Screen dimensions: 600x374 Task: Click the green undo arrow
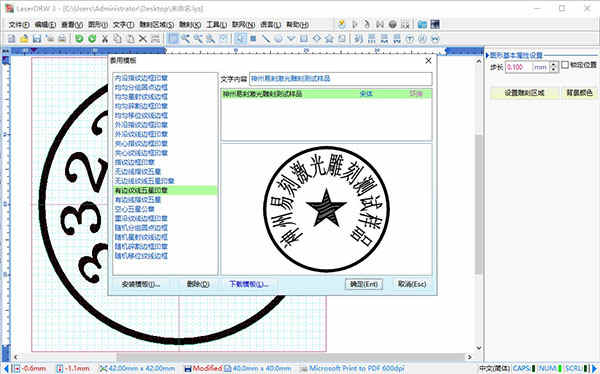pos(79,39)
